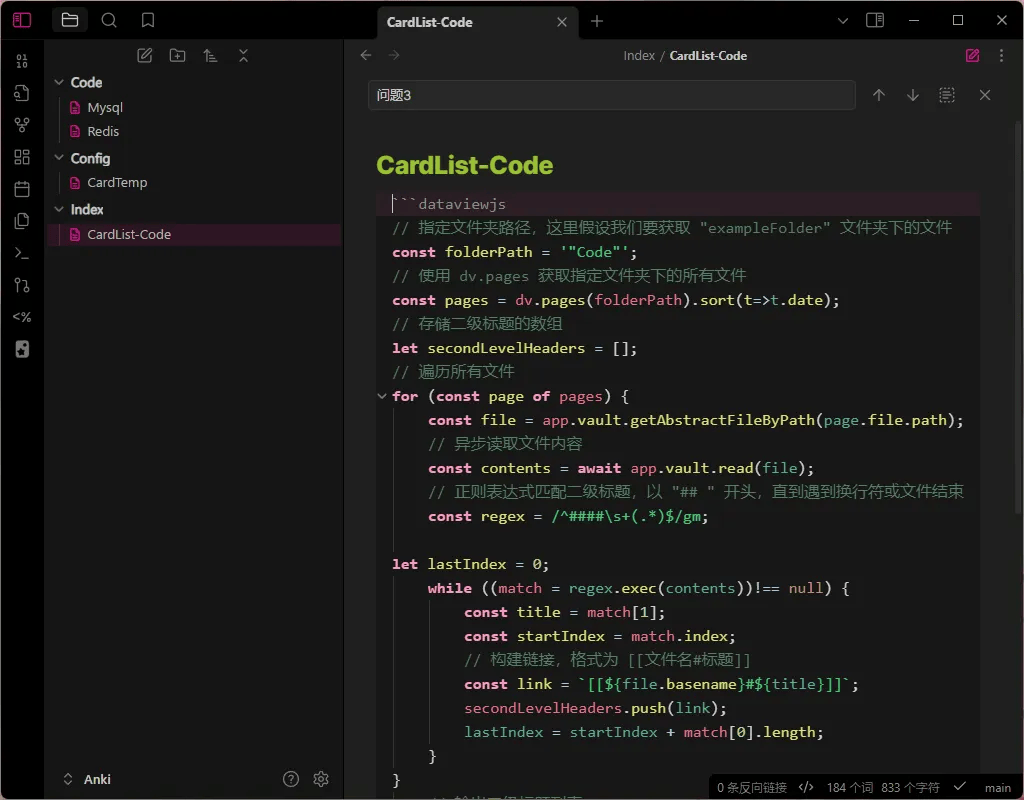Jump to next search match arrow

coord(913,95)
